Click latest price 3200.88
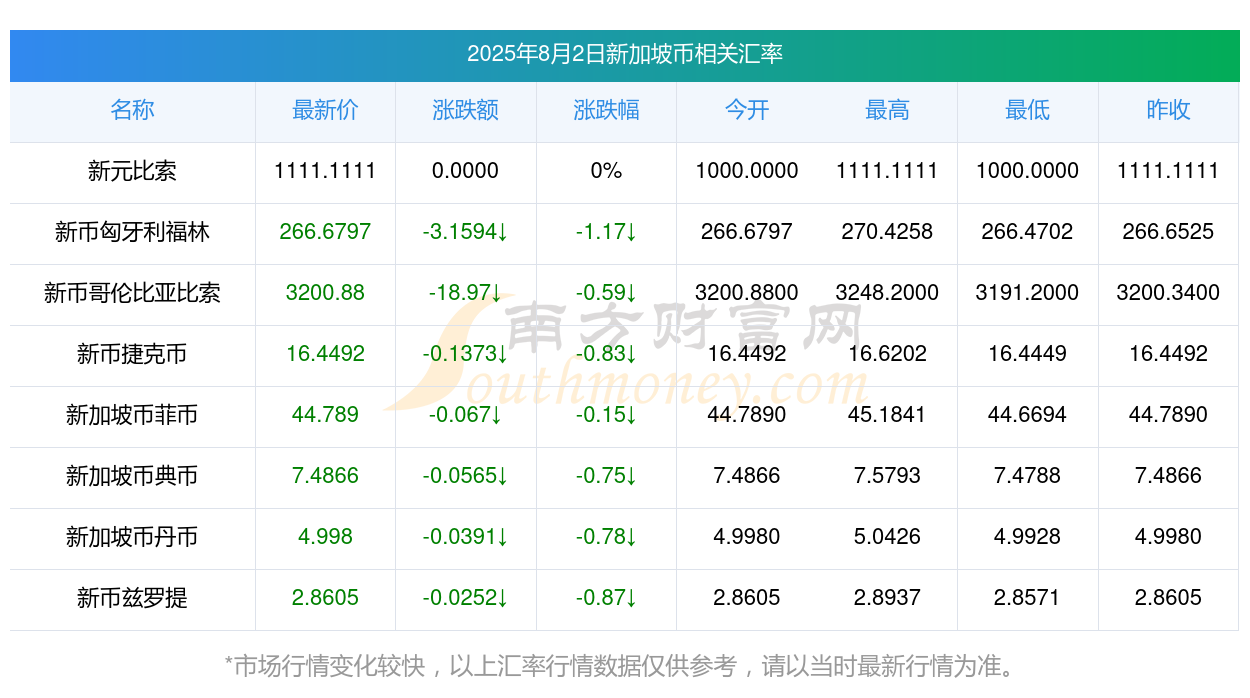 [x=325, y=293]
